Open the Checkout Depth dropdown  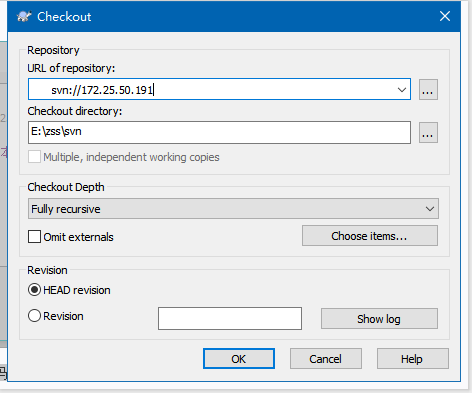233,209
